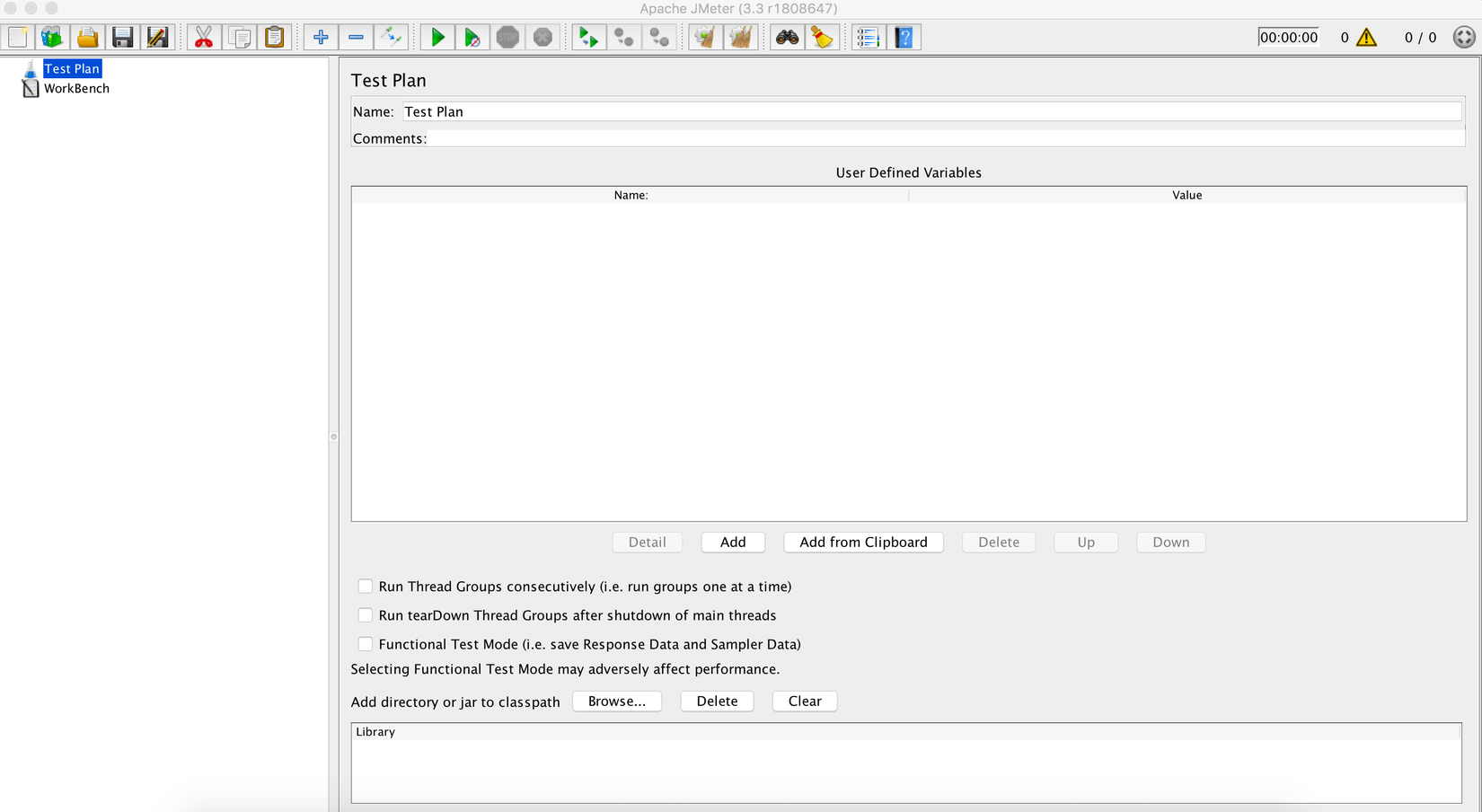Click the Clear classpath button
Screen dimensions: 1482x812
point(805,701)
